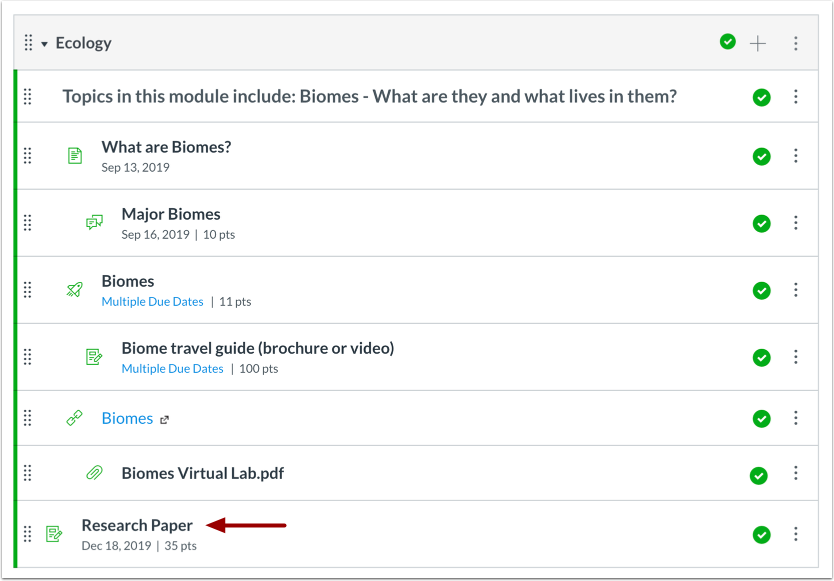Open the options menu for Biomes Virtual Lab.pdf
Screen dimensions: 834x581
[x=796, y=472]
